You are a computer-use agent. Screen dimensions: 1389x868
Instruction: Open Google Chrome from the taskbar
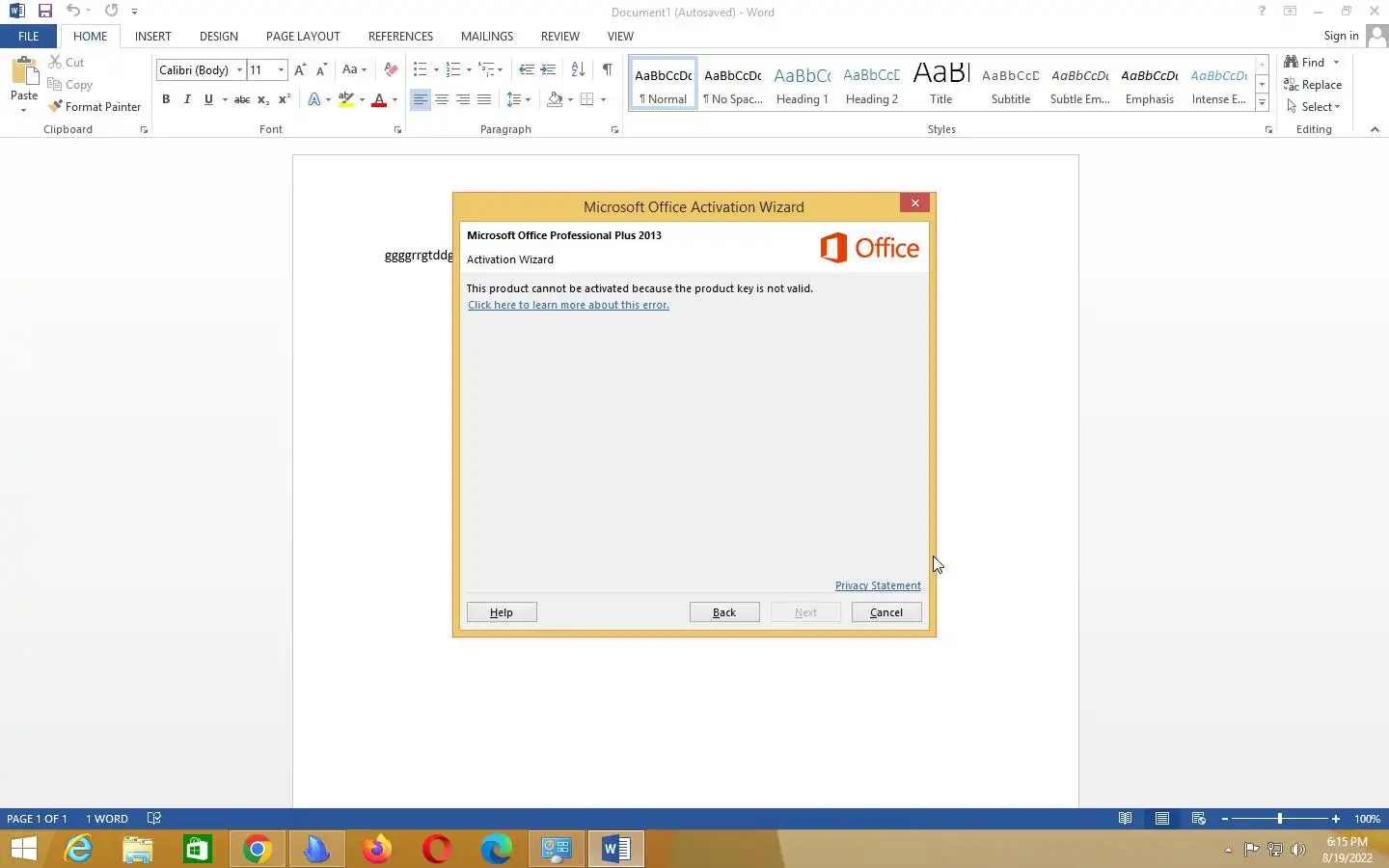pos(257,849)
